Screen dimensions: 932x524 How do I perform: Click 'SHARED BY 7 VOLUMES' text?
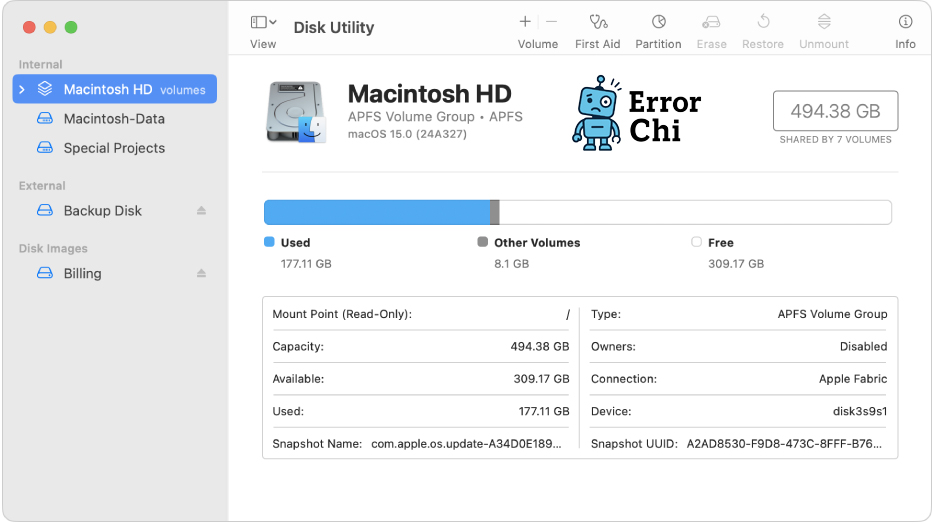836,140
